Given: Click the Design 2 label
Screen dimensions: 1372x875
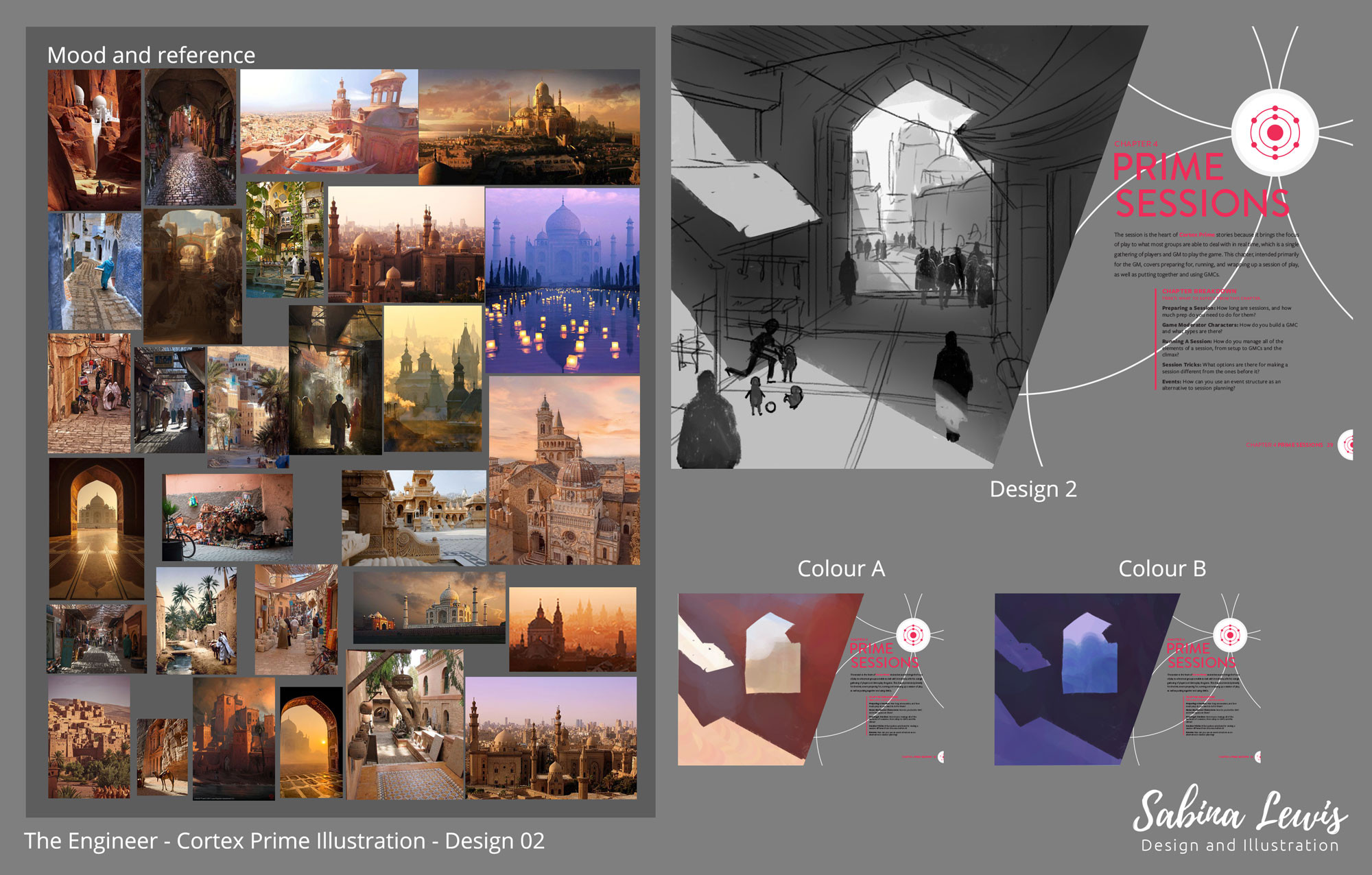Looking at the screenshot, I should pos(1032,489).
